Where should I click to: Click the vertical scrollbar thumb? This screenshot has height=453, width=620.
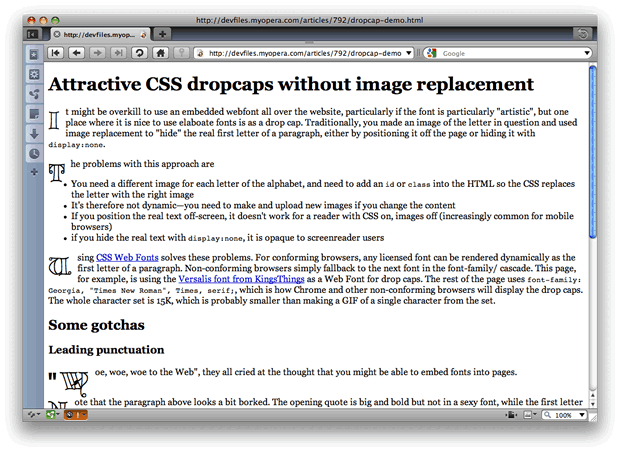tap(592, 152)
